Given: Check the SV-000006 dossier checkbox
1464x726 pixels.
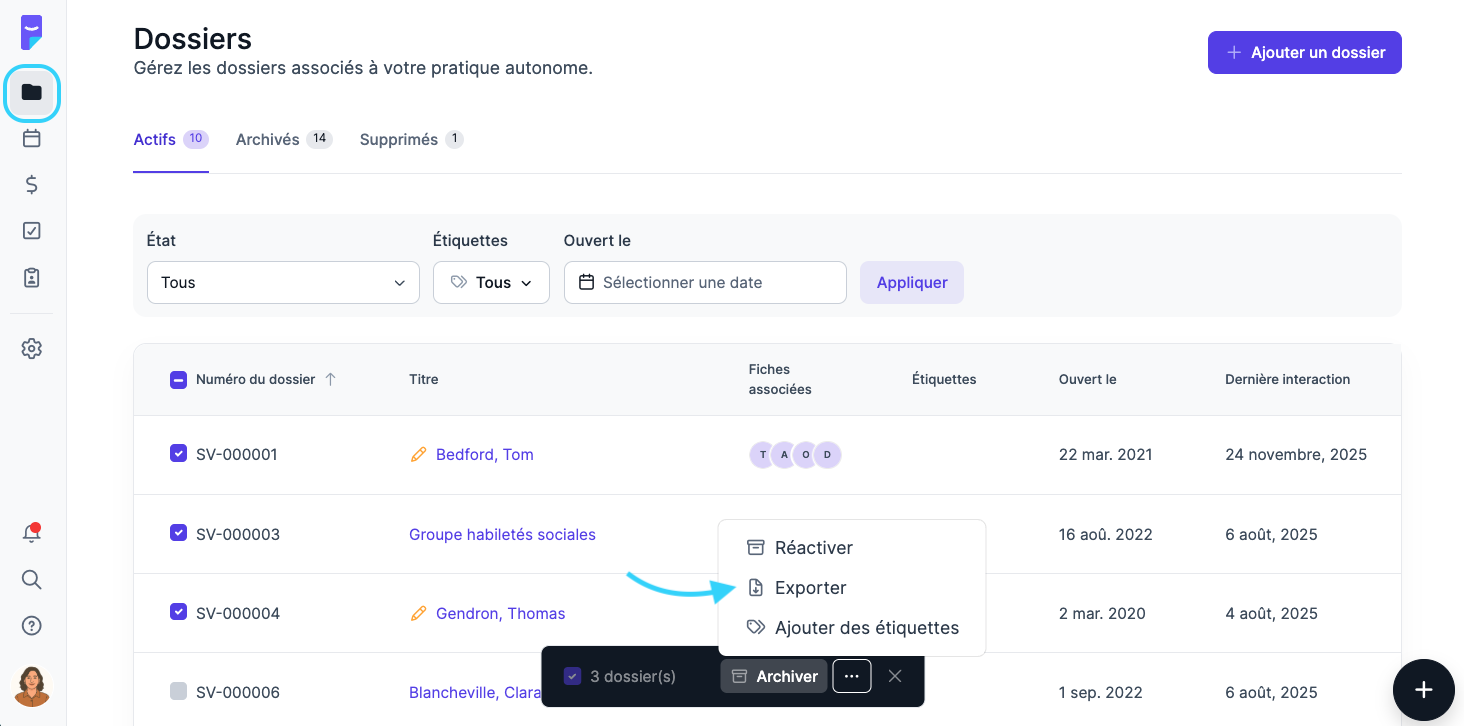Looking at the screenshot, I should [178, 691].
